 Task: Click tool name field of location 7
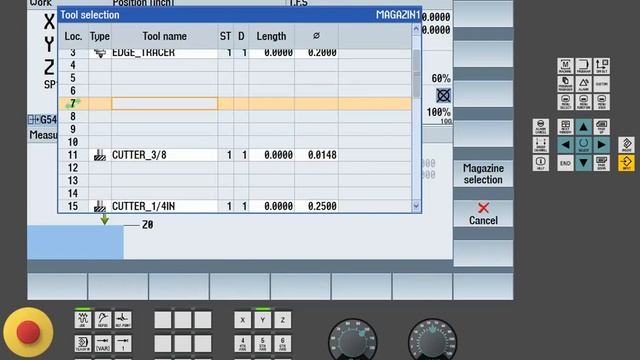click(x=164, y=104)
